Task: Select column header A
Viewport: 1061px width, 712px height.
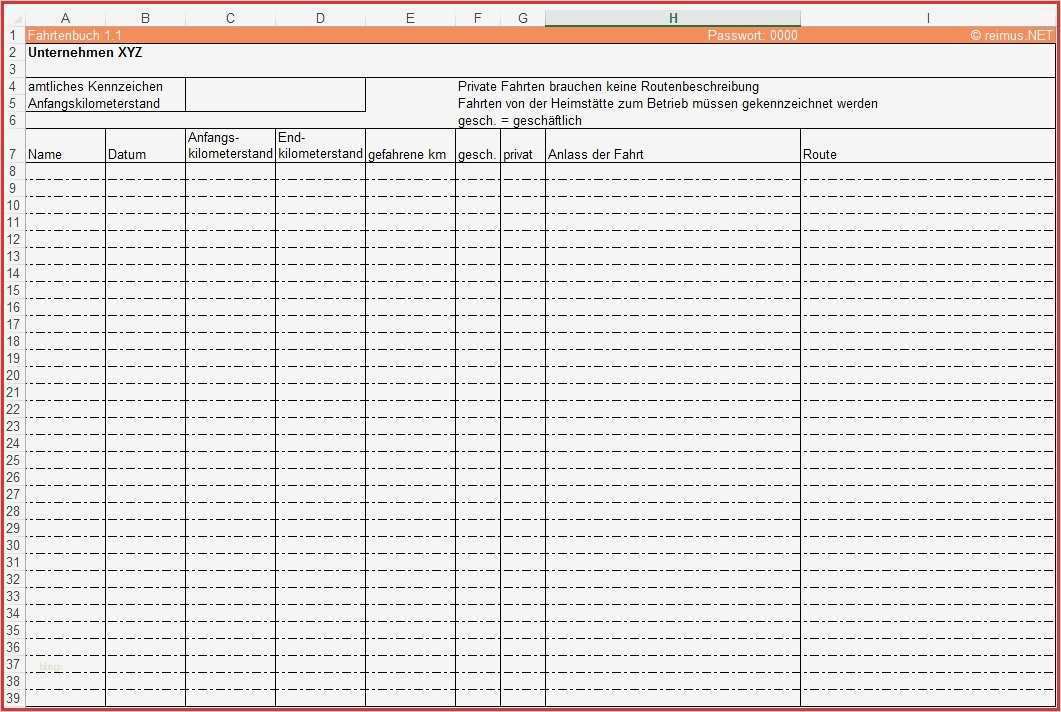Action: (66, 18)
